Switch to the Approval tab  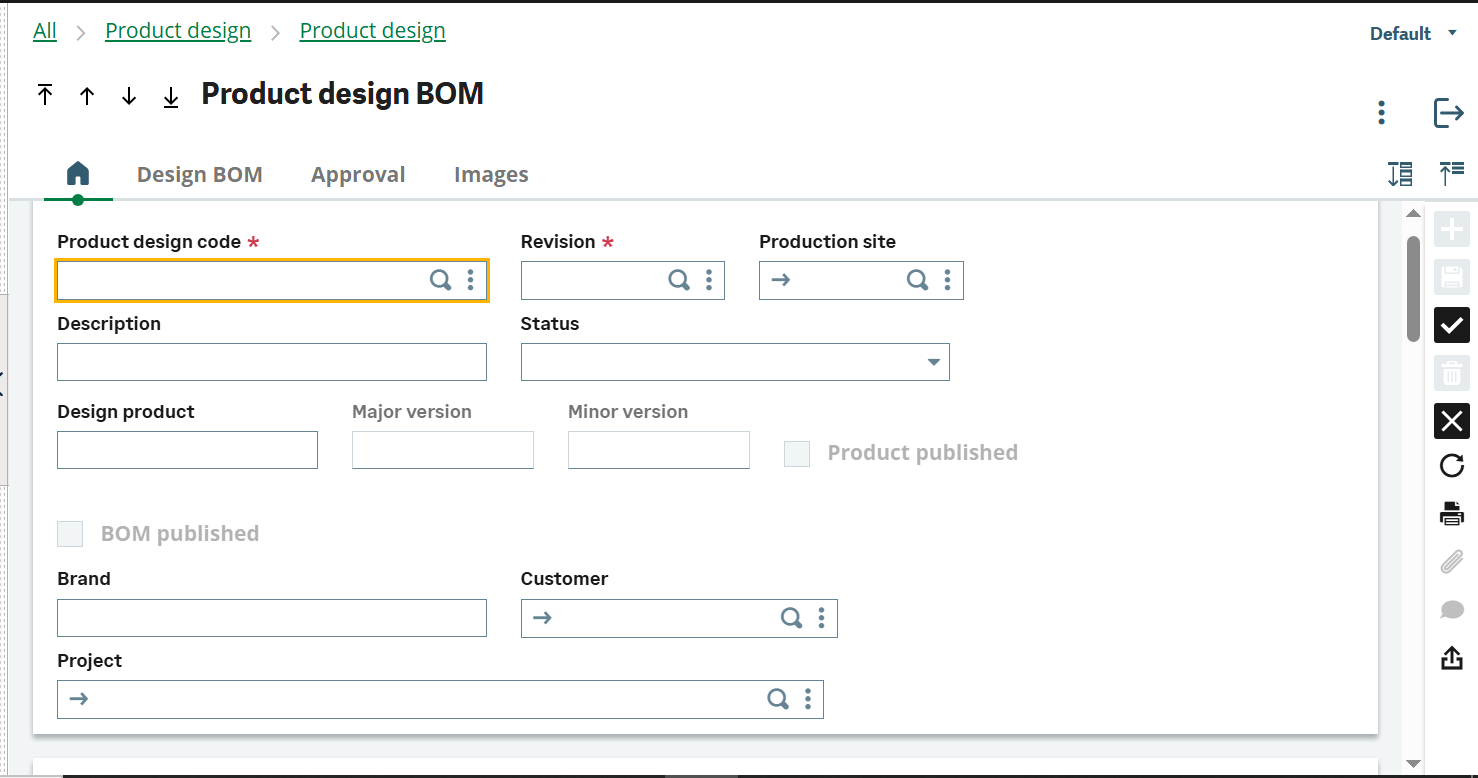[358, 174]
